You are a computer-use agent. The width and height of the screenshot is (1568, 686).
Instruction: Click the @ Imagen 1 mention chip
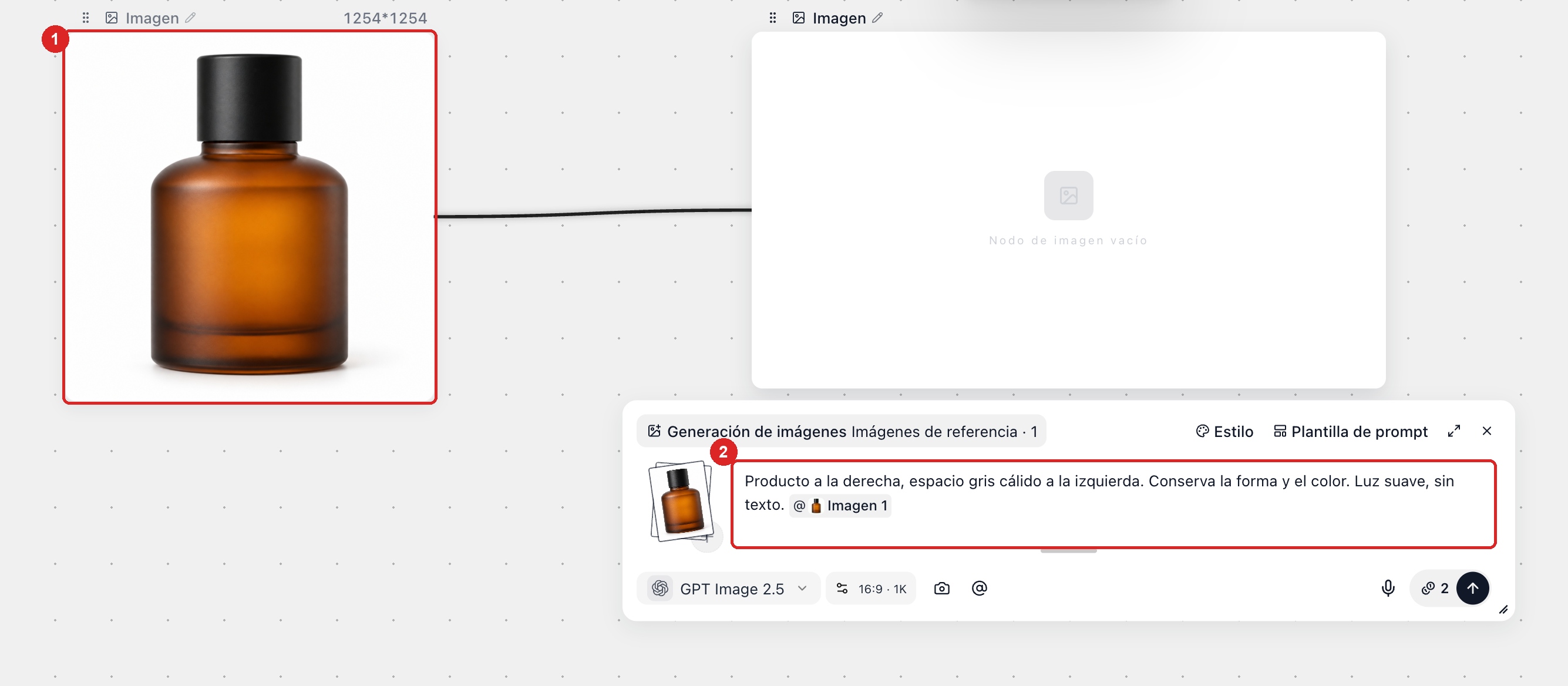pos(840,505)
